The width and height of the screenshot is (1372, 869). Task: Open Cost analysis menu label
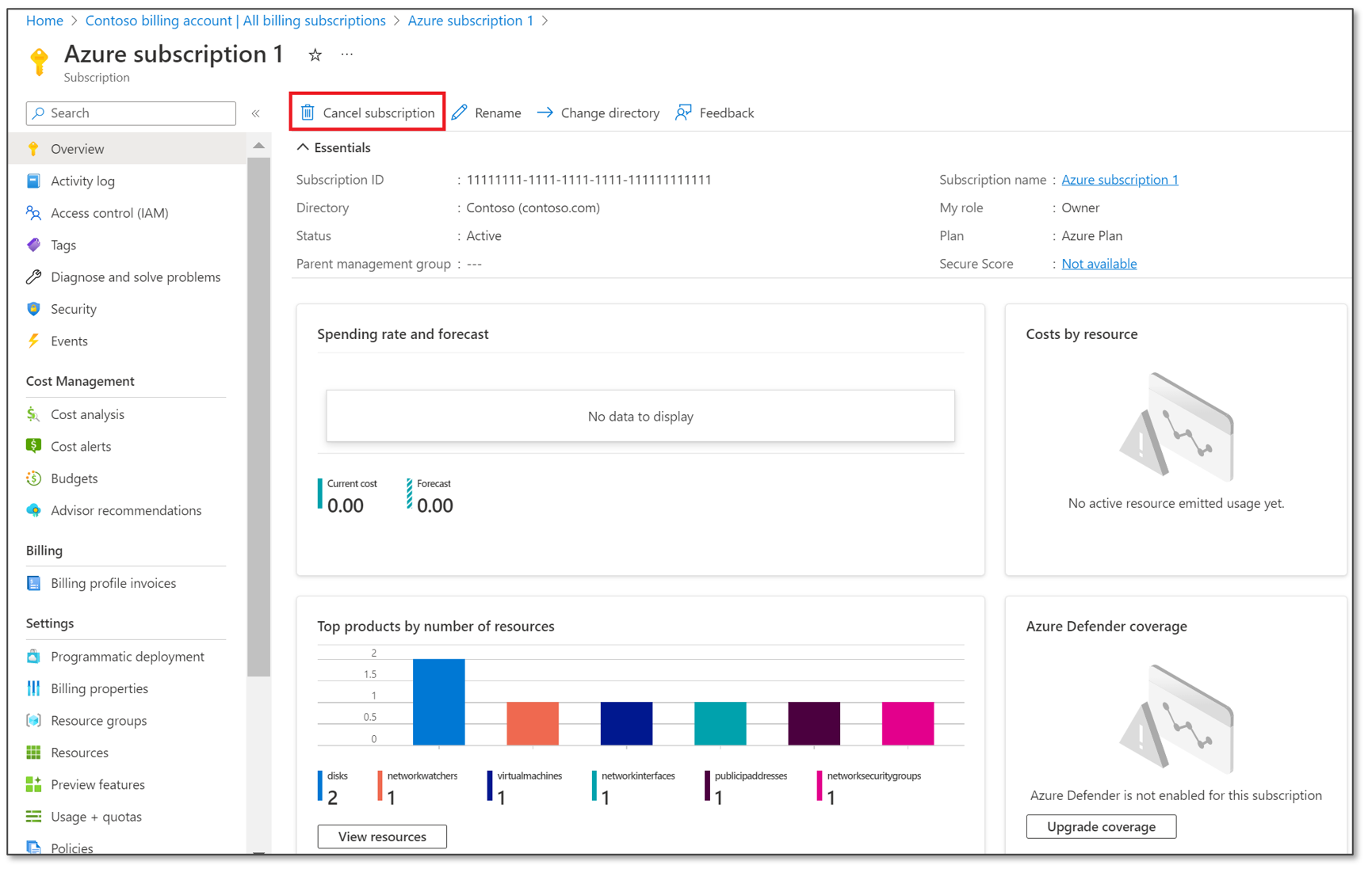click(87, 414)
